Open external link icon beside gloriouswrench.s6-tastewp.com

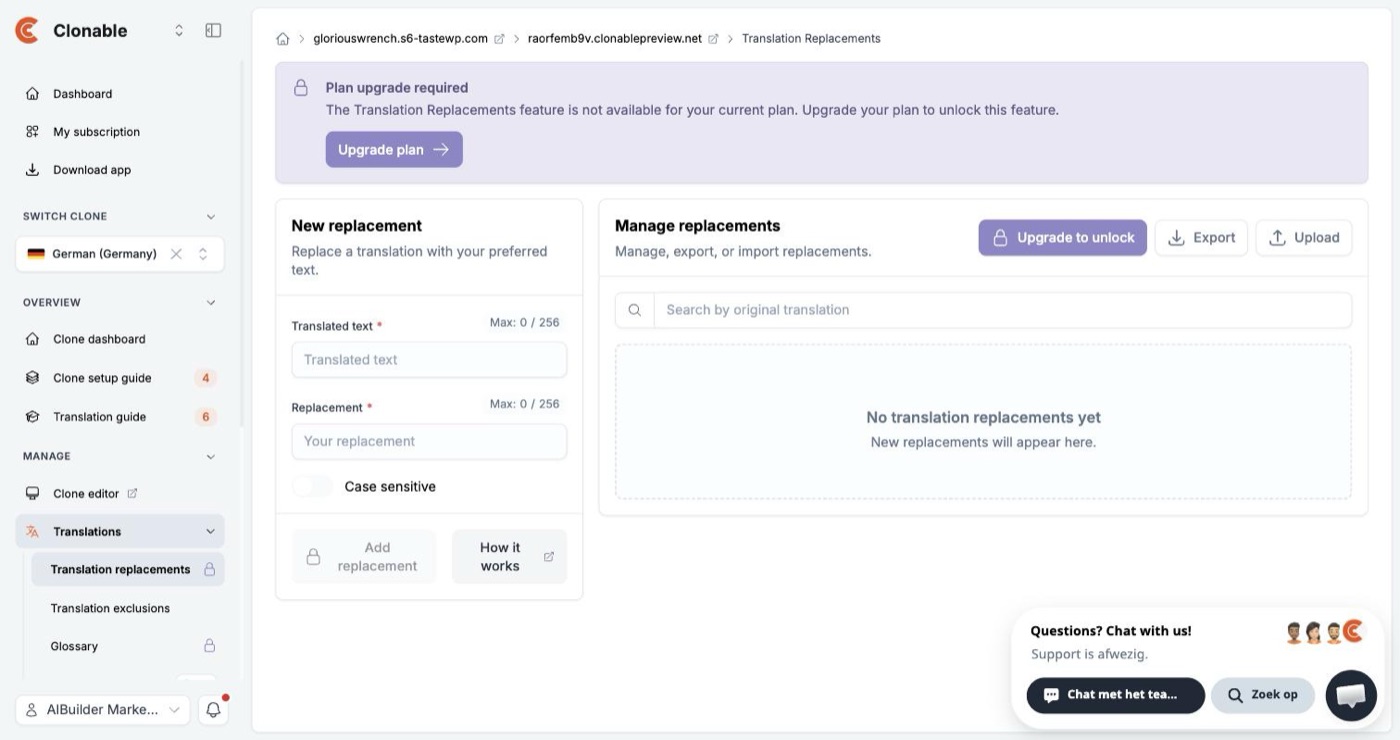coord(499,39)
